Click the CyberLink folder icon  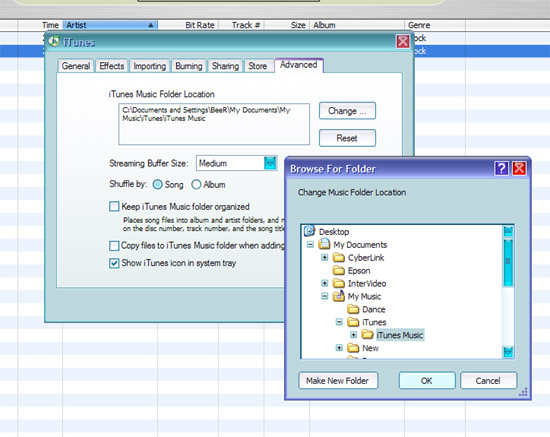pos(339,258)
